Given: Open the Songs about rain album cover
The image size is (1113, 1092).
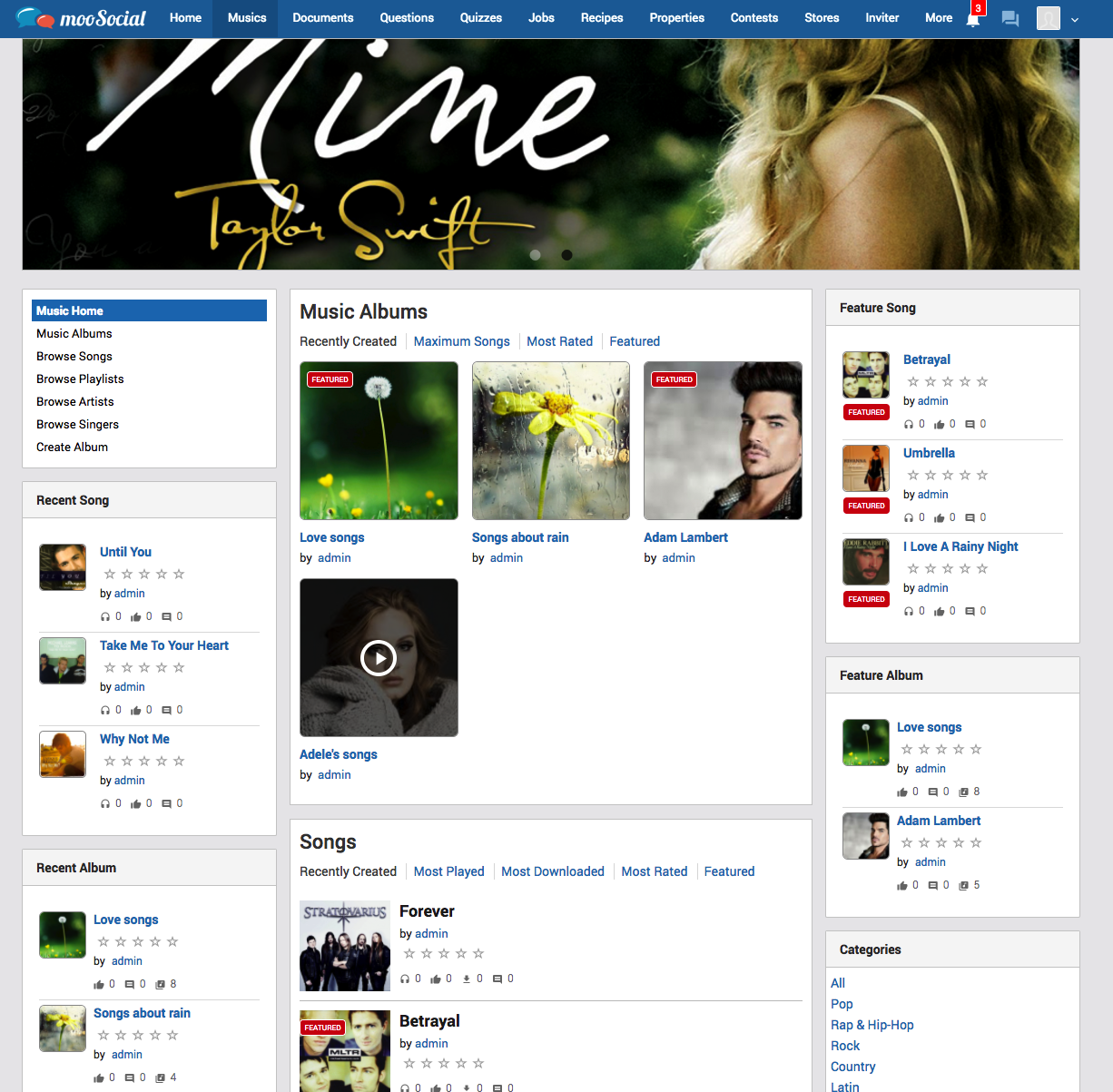Looking at the screenshot, I should 551,440.
